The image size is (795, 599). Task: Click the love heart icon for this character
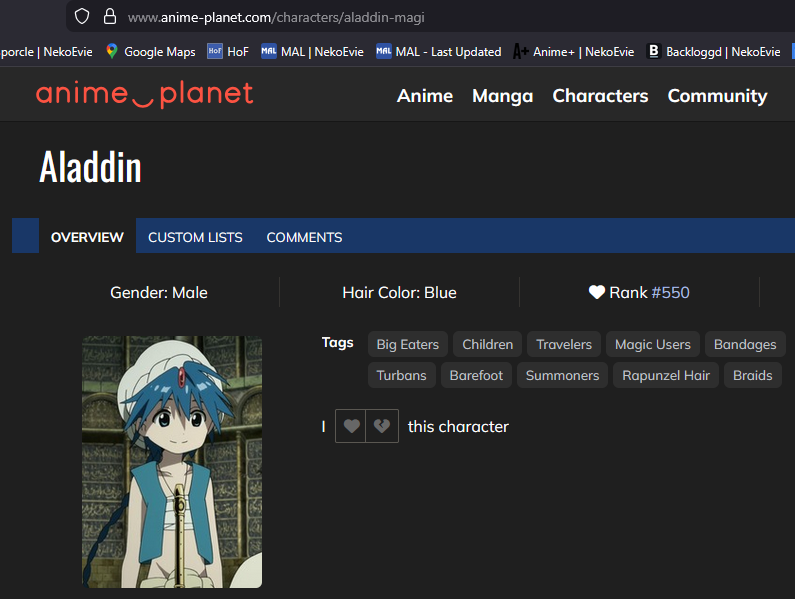coord(351,426)
